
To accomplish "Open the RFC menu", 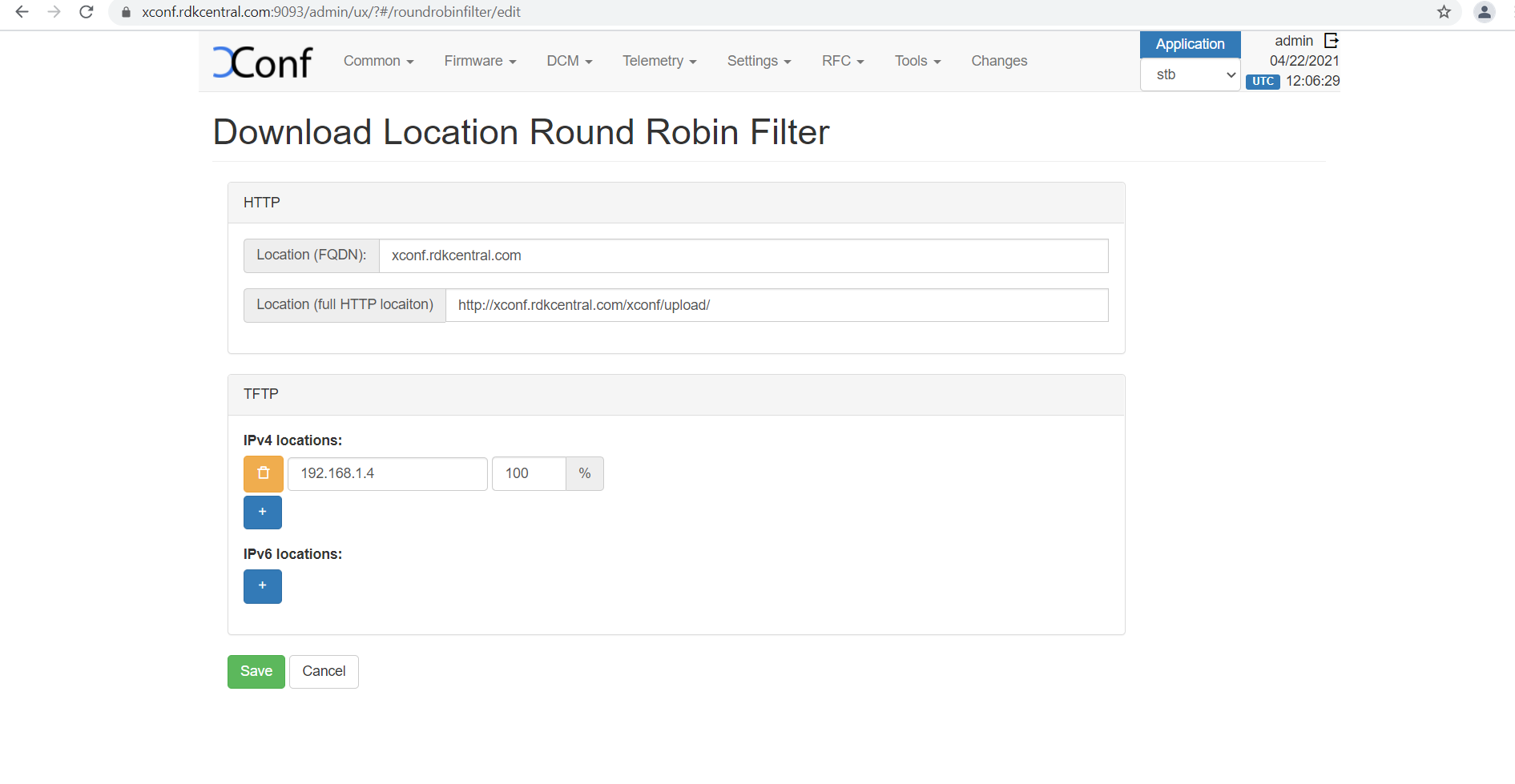I will (843, 61).
